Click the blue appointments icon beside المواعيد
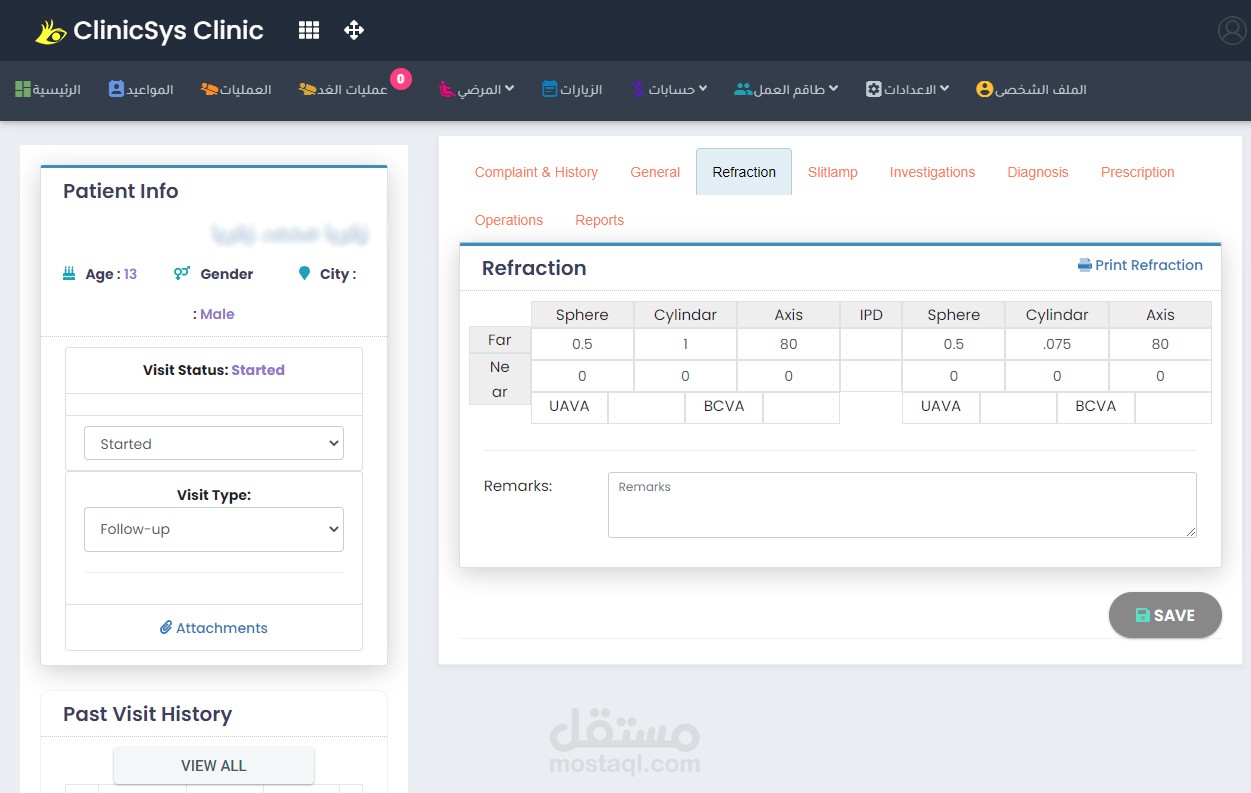Viewport: 1251px width, 793px height. coord(116,89)
